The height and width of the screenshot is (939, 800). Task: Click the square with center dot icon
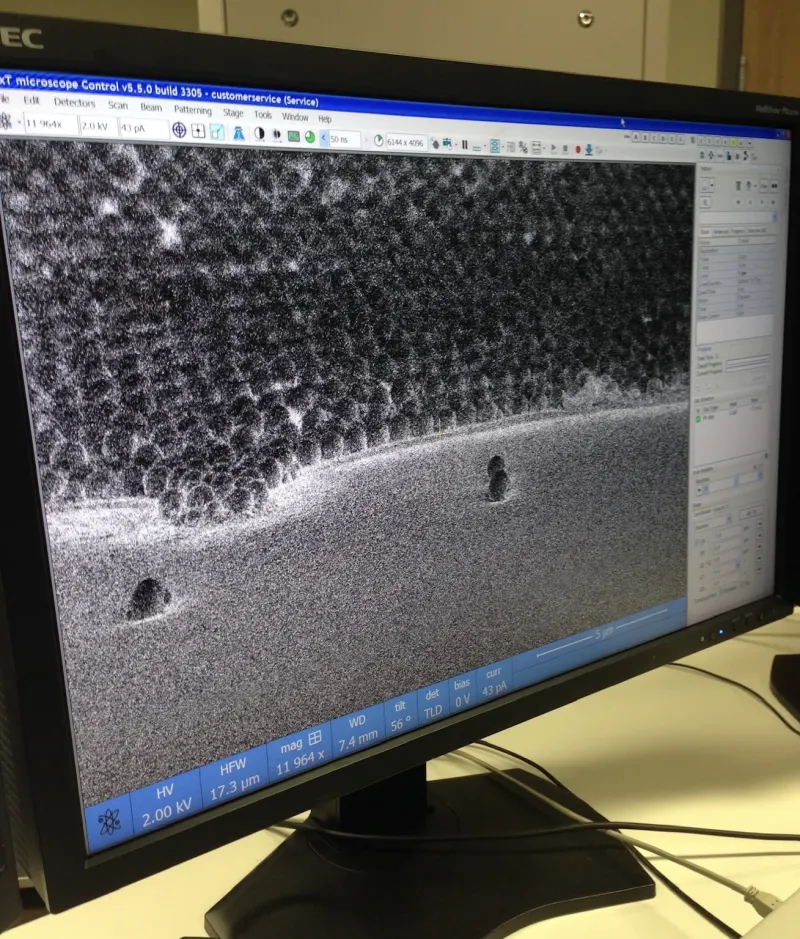(x=198, y=131)
